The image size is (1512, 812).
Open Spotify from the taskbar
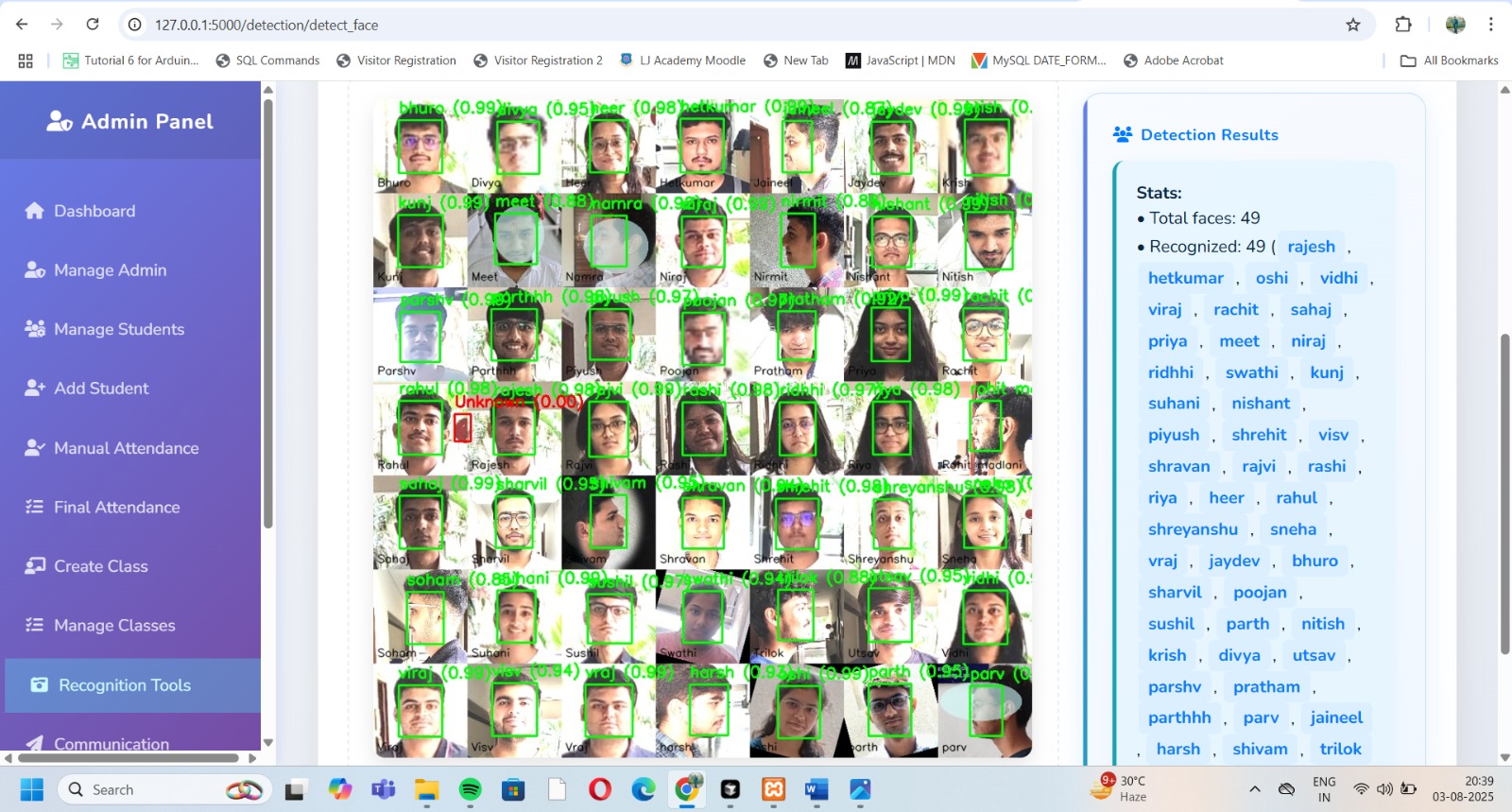(470, 789)
